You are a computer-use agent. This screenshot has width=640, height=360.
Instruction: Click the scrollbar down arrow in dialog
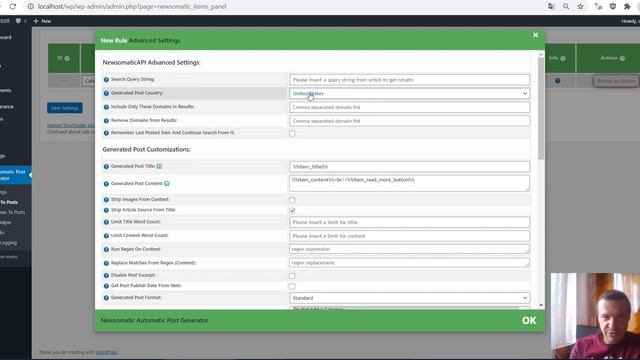[x=541, y=305]
